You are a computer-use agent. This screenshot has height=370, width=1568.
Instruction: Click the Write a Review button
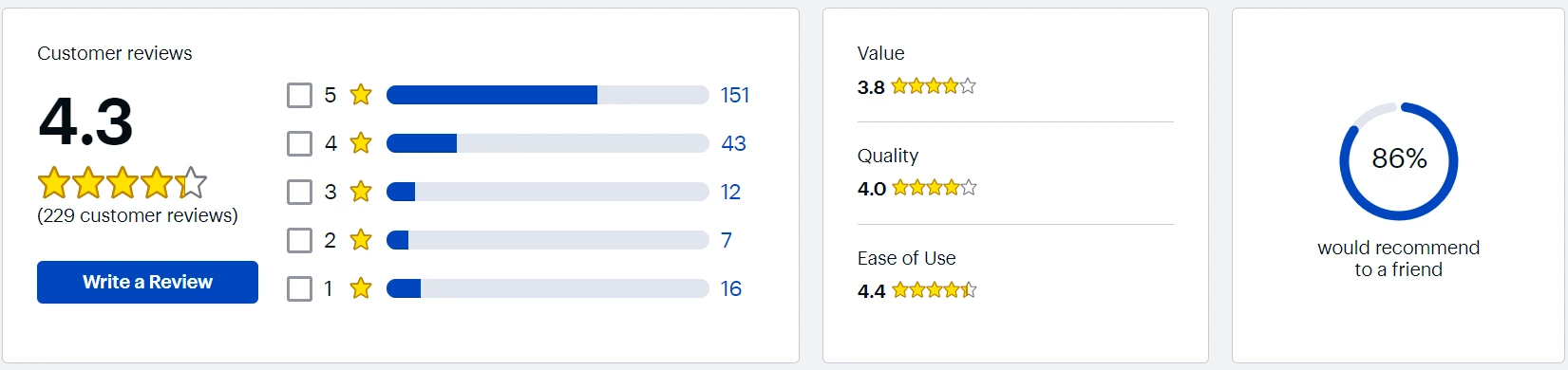[x=147, y=282]
